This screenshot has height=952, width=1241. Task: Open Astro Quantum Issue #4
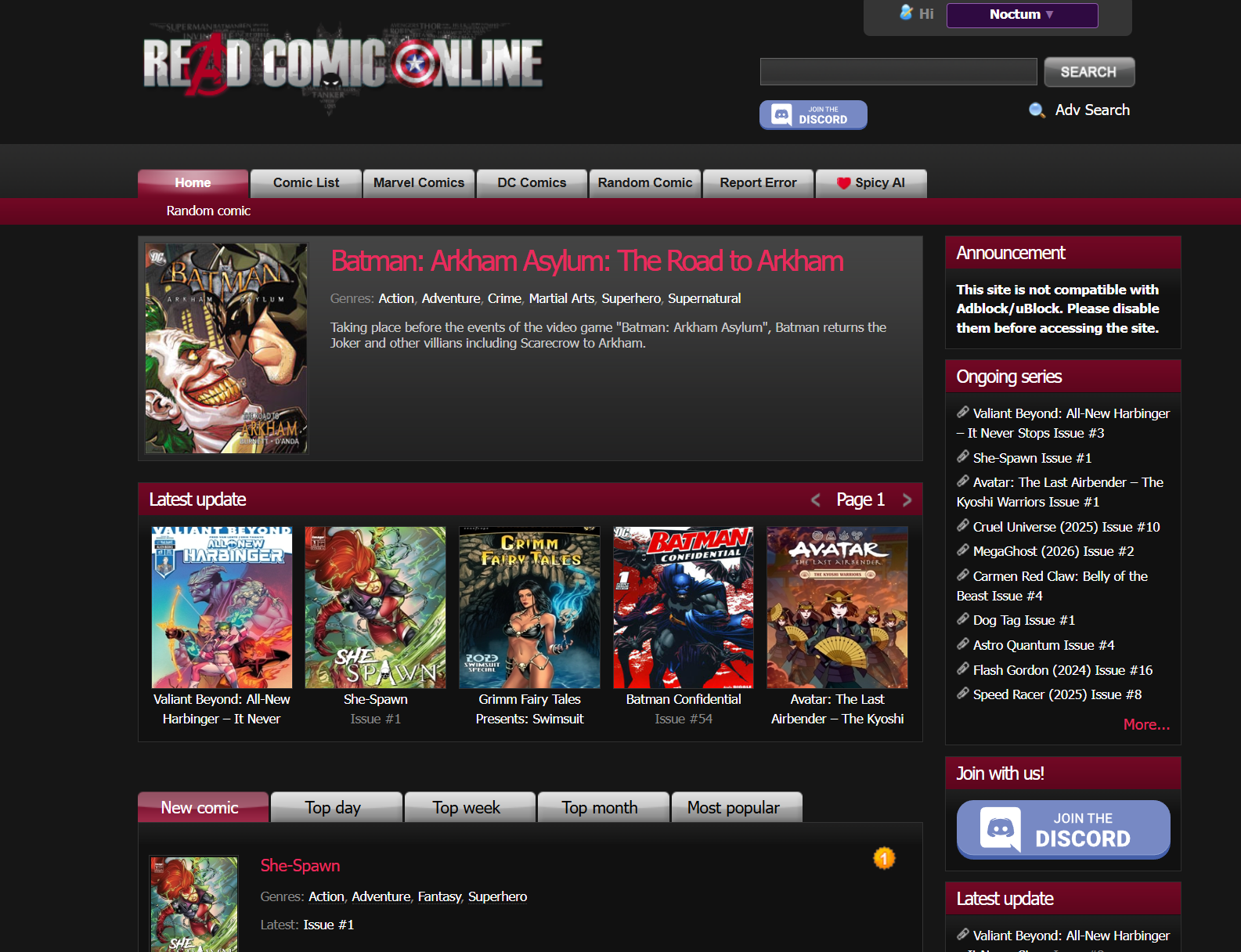point(1044,645)
